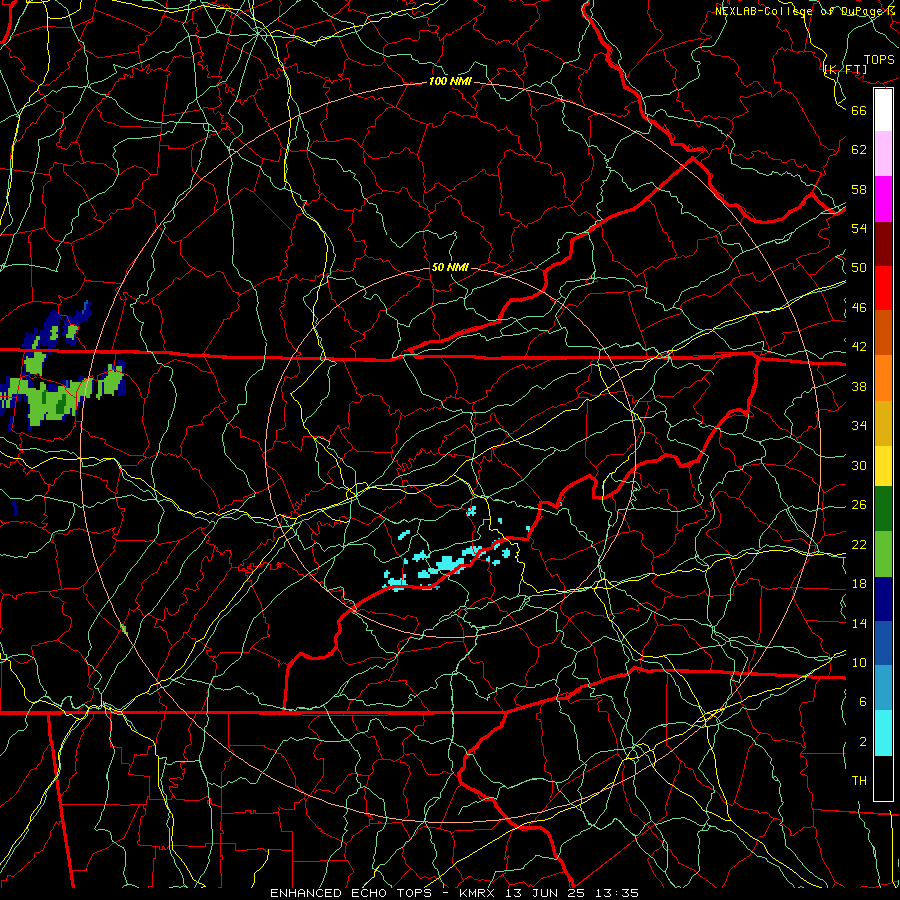Click the '13 JUN 25 13:35' timestamp
The height and width of the screenshot is (900, 900).
(x=572, y=893)
